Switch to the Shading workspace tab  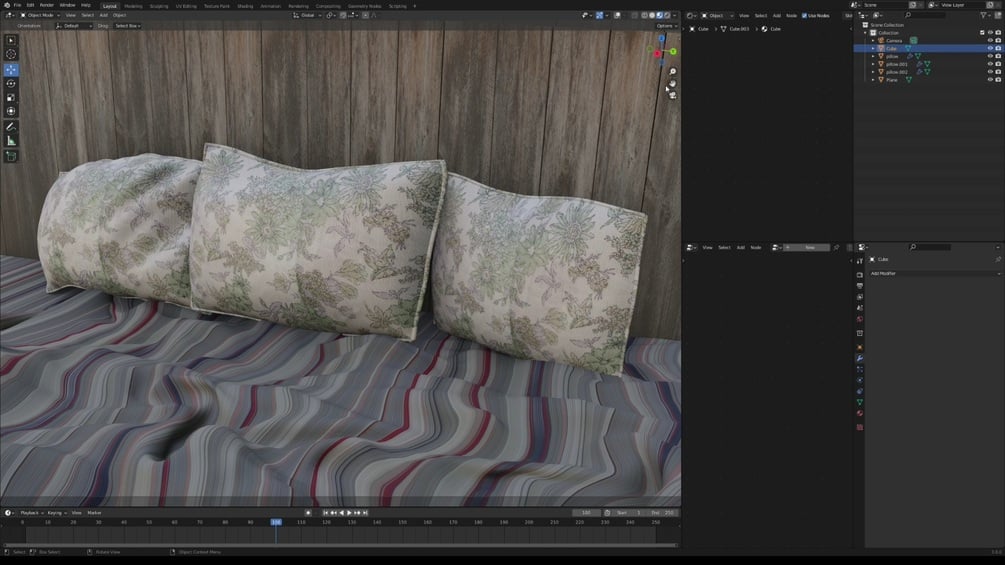(245, 6)
